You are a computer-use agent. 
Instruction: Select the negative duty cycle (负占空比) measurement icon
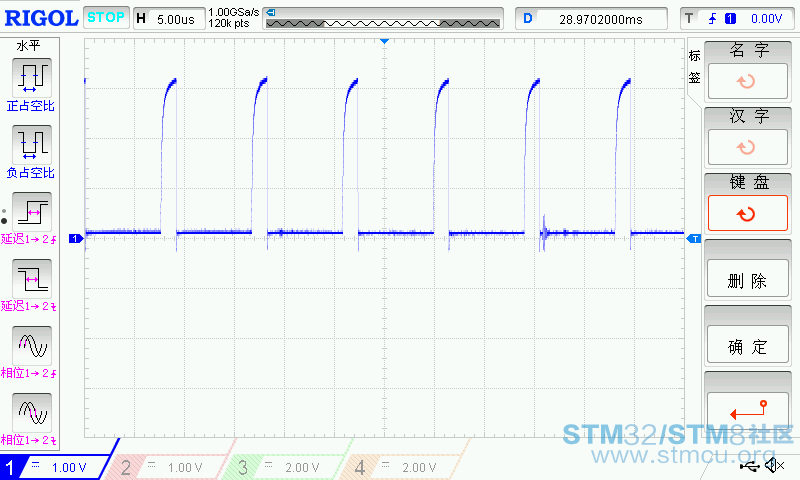[32, 144]
